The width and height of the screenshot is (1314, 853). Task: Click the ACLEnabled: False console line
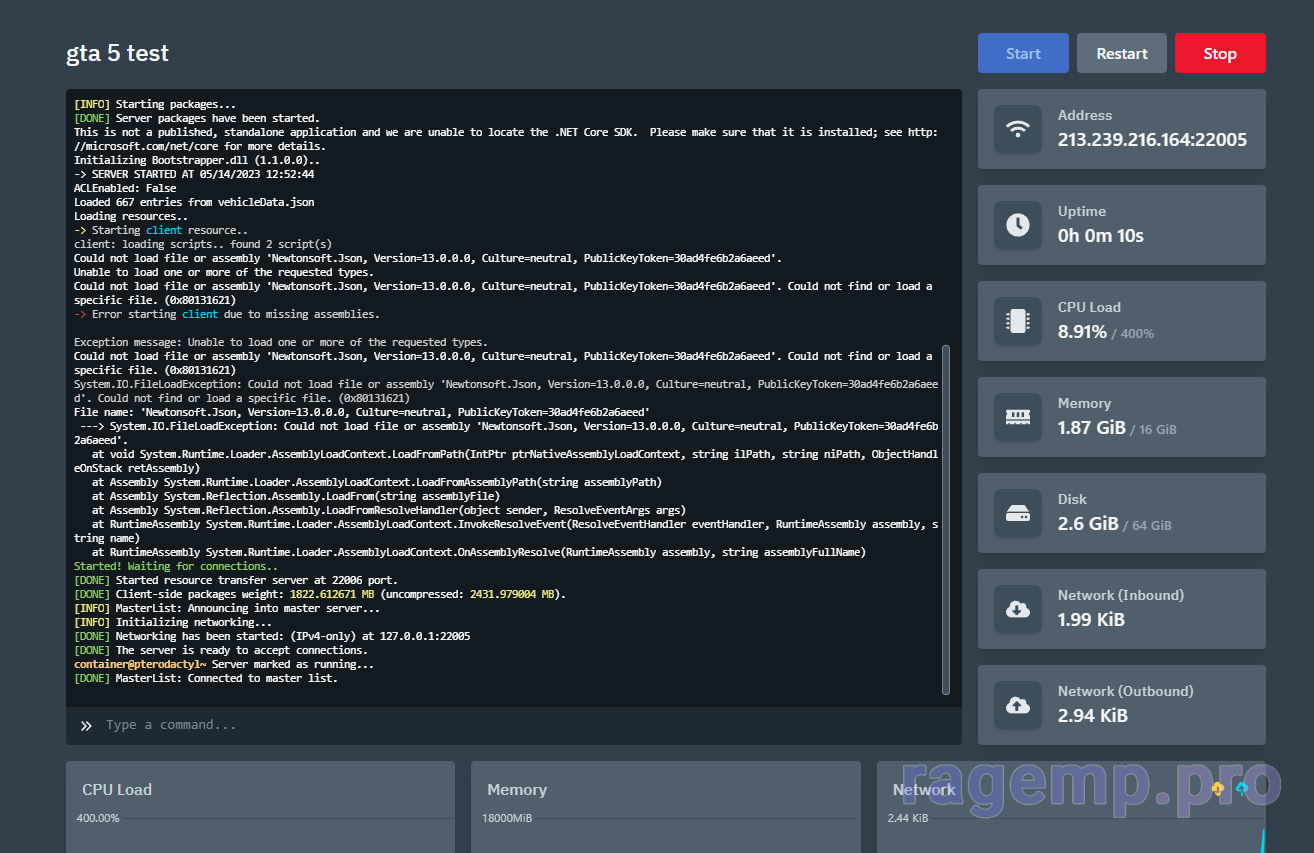click(x=125, y=188)
